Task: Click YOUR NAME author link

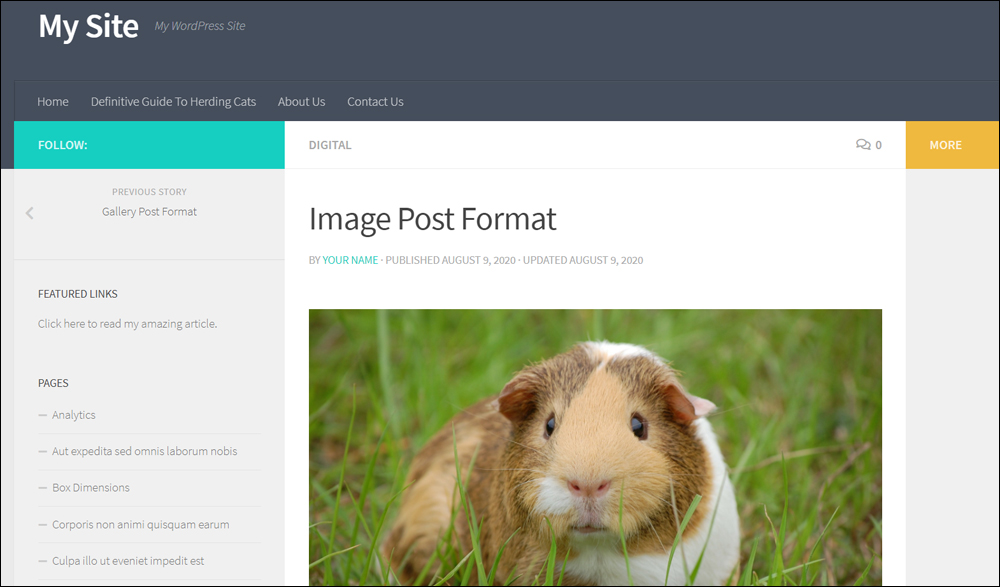Action: click(x=350, y=260)
